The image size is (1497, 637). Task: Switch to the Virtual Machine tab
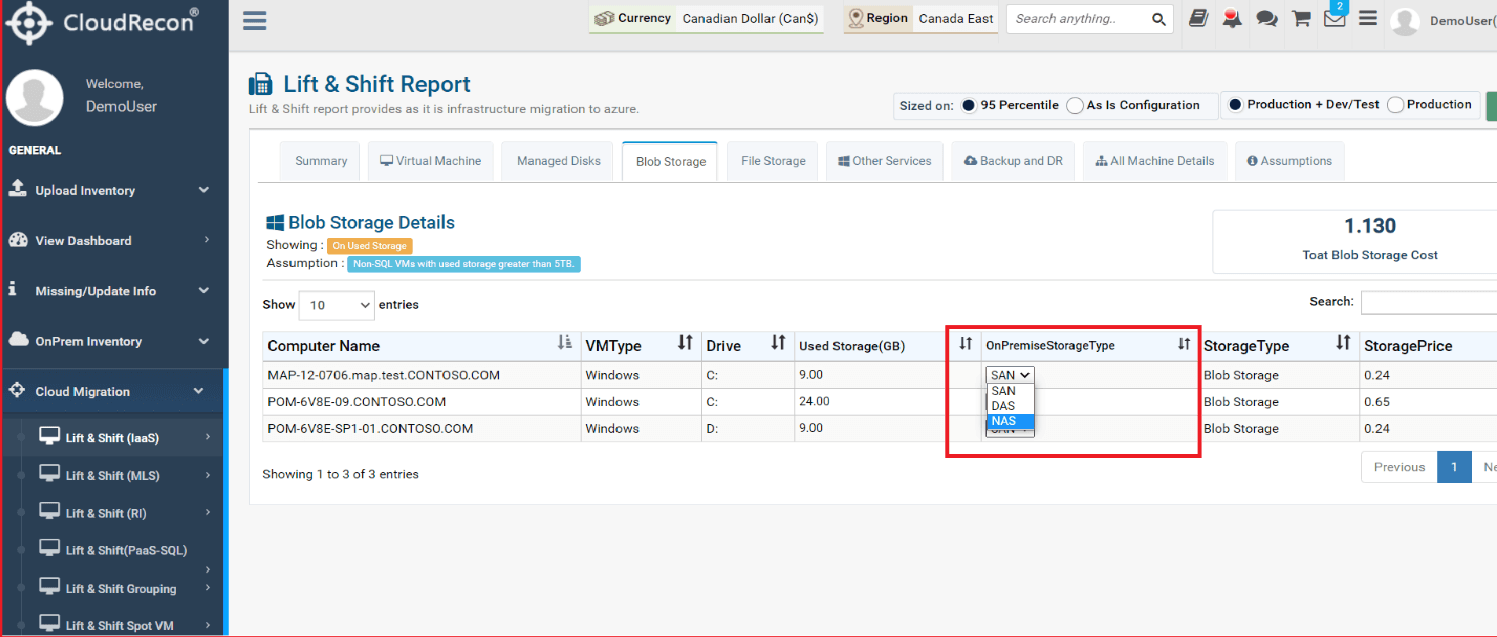click(431, 161)
